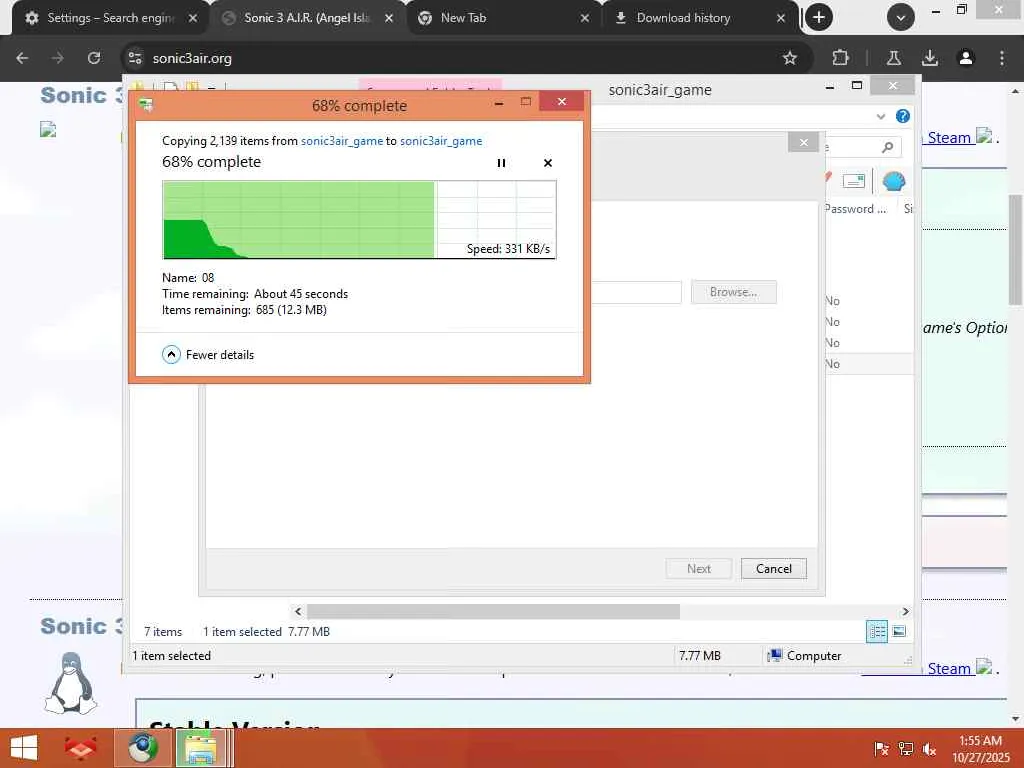This screenshot has height=768, width=1024.
Task: Click the grayed-out Next button in the wizard
Action: coord(699,569)
